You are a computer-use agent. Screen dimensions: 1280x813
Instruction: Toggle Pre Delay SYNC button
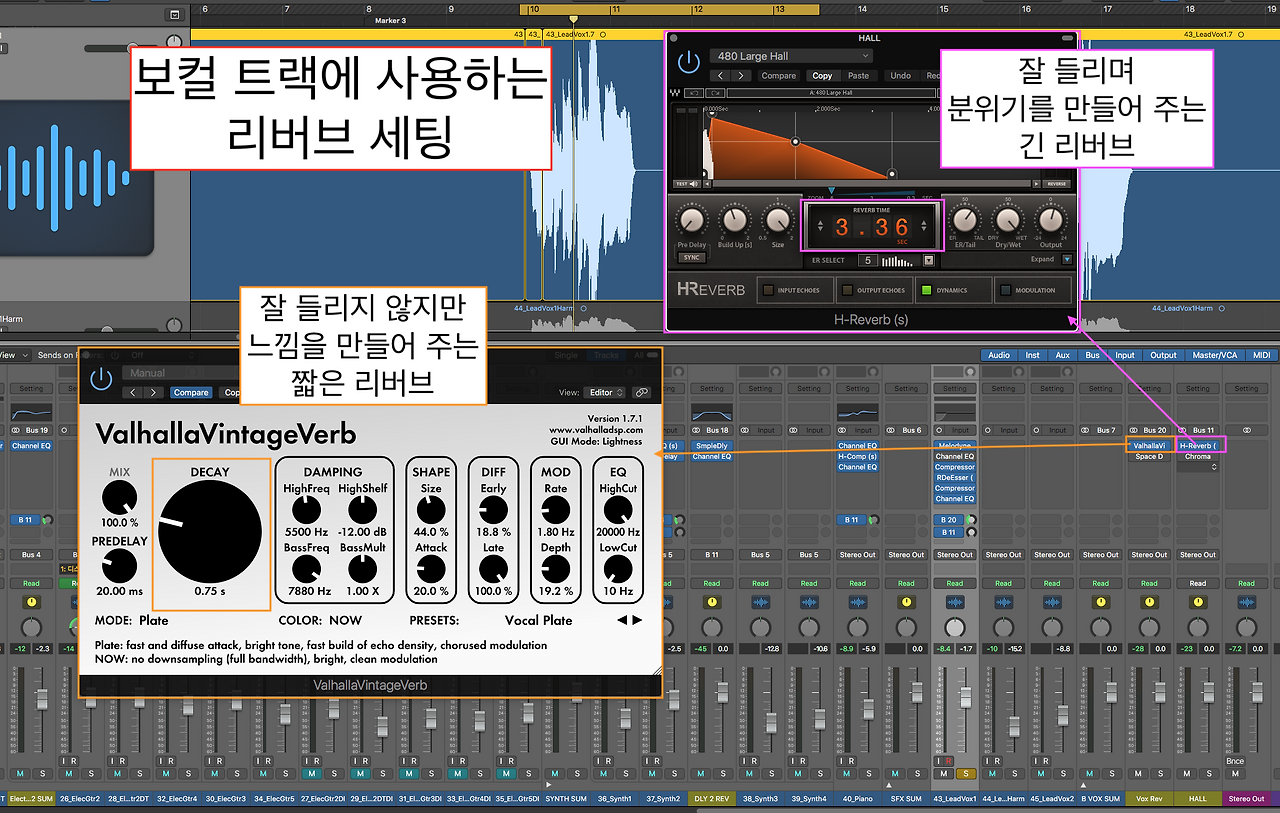point(692,257)
